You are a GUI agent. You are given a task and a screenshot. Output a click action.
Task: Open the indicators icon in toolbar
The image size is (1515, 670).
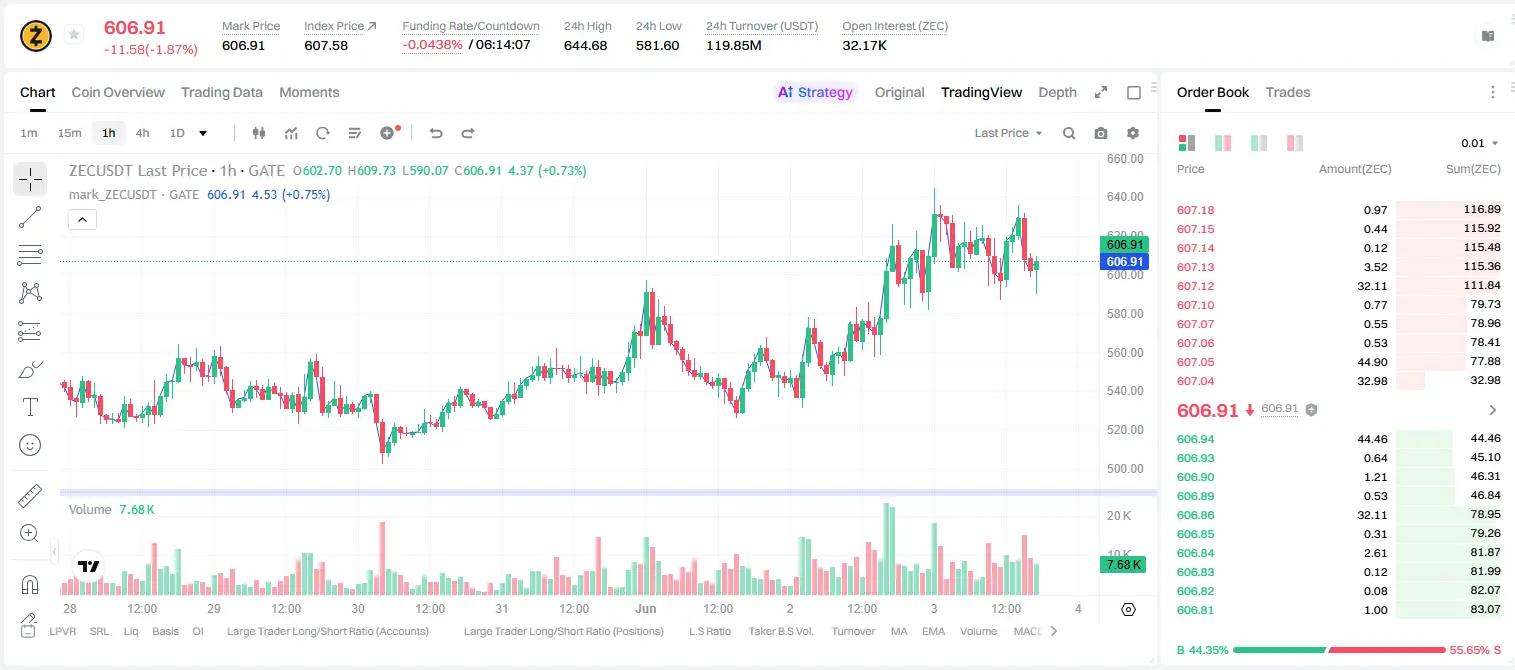coord(291,133)
